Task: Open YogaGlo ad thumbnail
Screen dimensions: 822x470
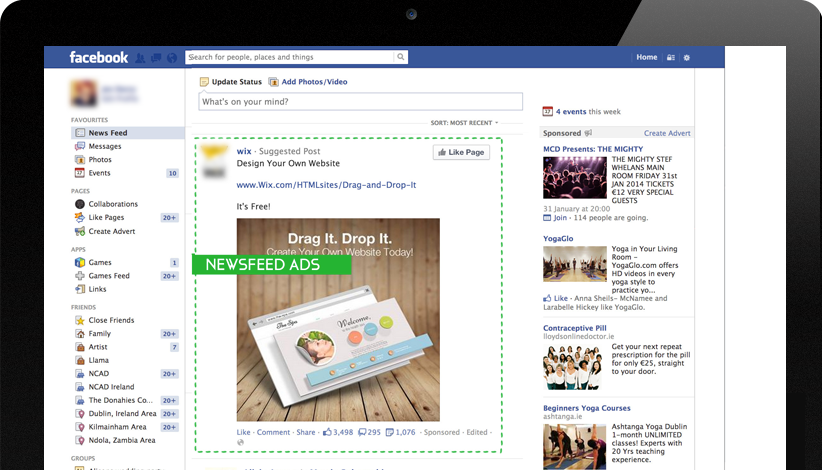Action: [x=575, y=264]
